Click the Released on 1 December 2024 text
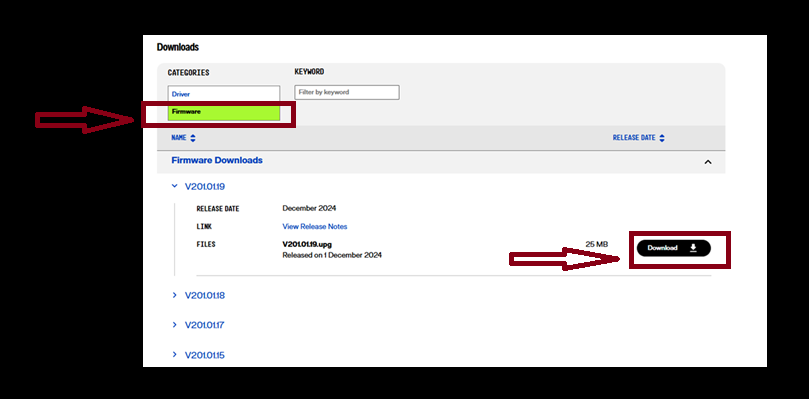 332,255
